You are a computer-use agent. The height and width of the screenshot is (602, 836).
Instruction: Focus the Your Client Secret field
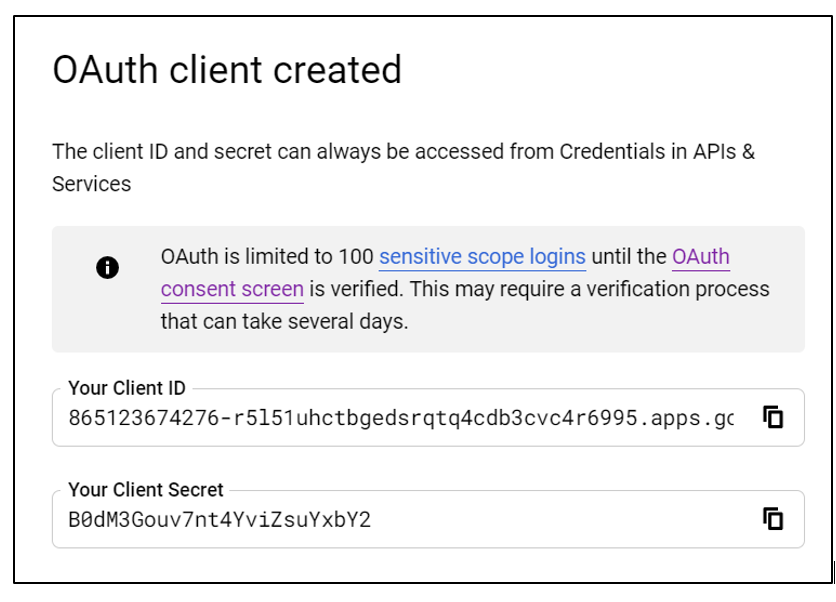click(x=400, y=519)
